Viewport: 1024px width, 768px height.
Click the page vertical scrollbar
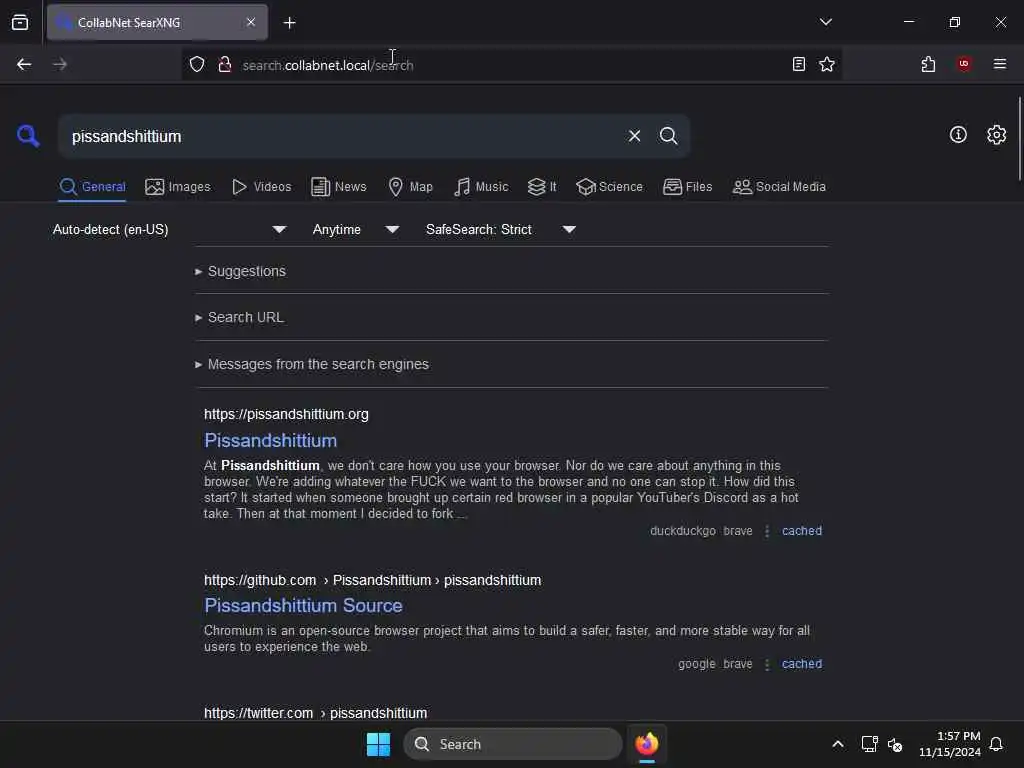click(x=1019, y=138)
